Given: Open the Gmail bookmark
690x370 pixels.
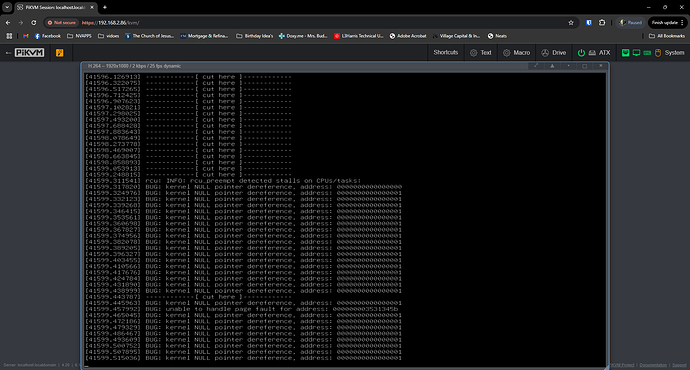Looking at the screenshot, I should tap(26, 36).
